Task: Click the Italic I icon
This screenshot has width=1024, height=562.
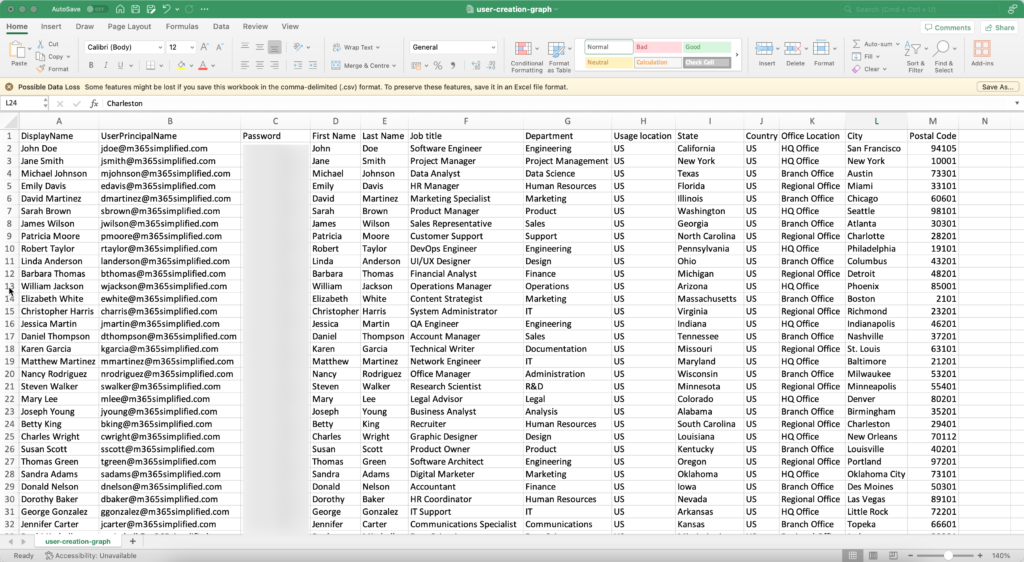Action: (x=106, y=65)
